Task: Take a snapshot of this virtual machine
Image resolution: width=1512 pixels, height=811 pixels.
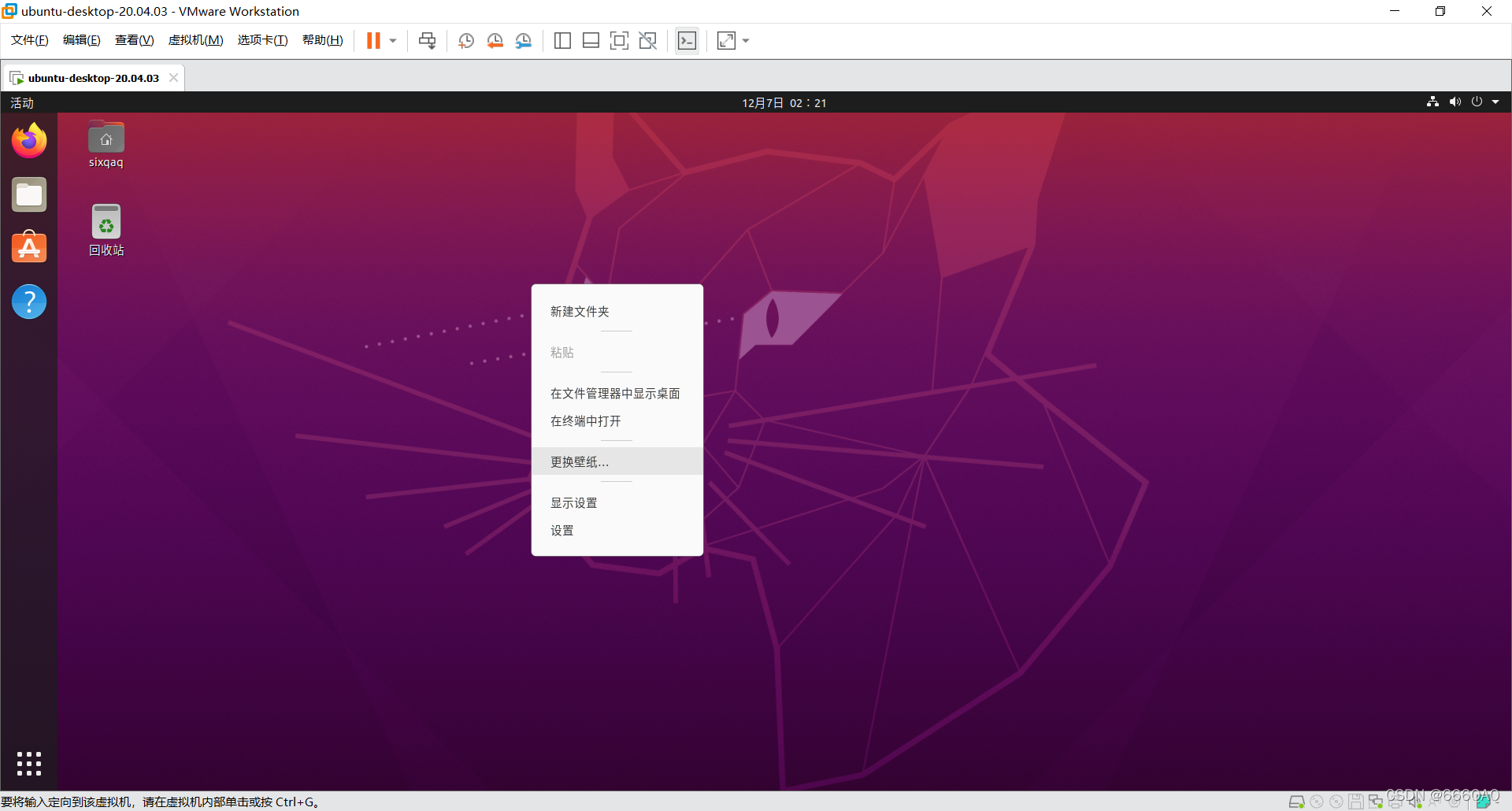Action: (466, 41)
